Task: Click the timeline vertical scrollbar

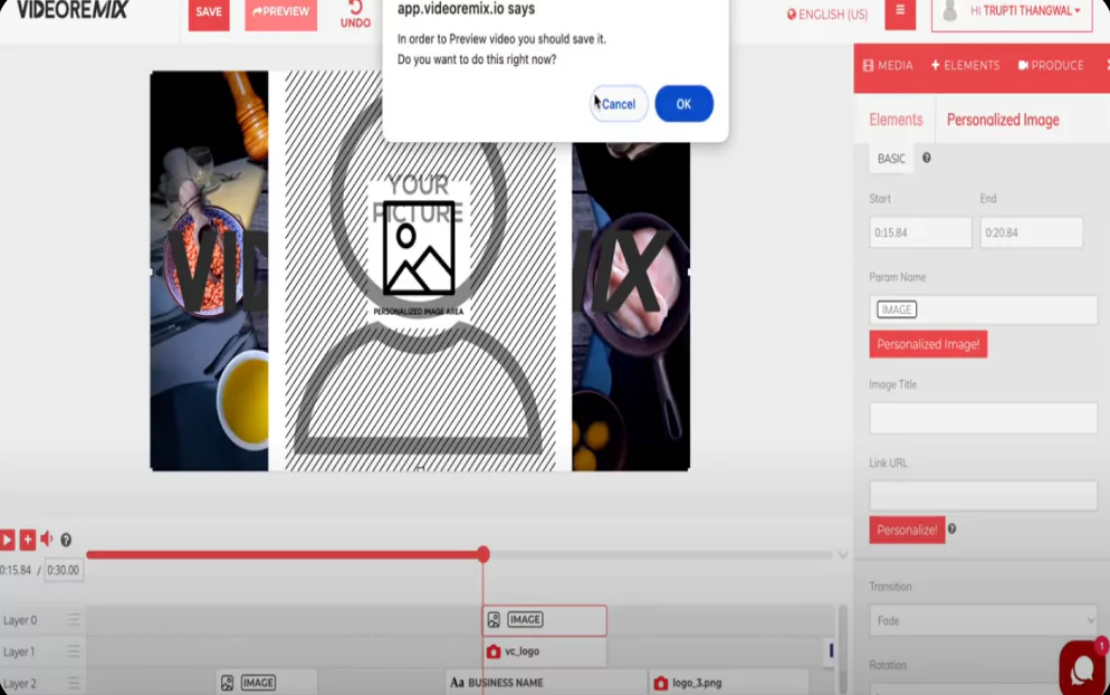Action: tap(842, 648)
